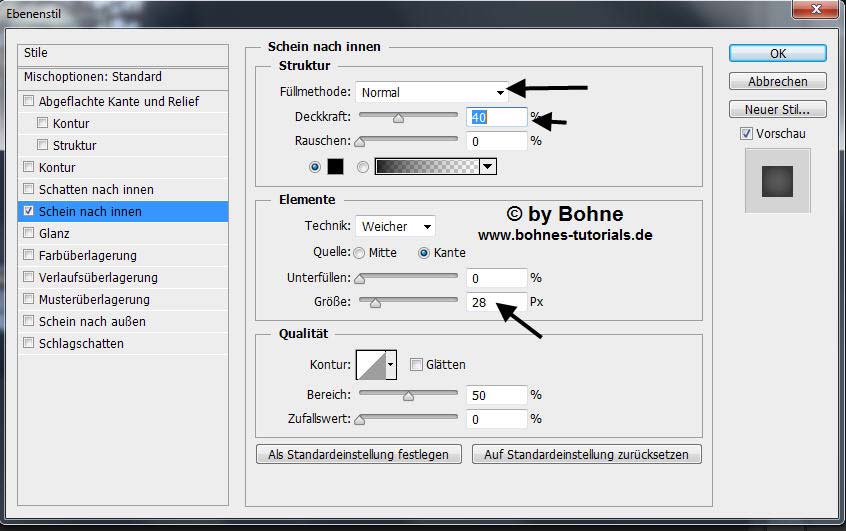Image resolution: width=846 pixels, height=531 pixels.
Task: Select the Mitte source radio button
Action: pos(359,253)
